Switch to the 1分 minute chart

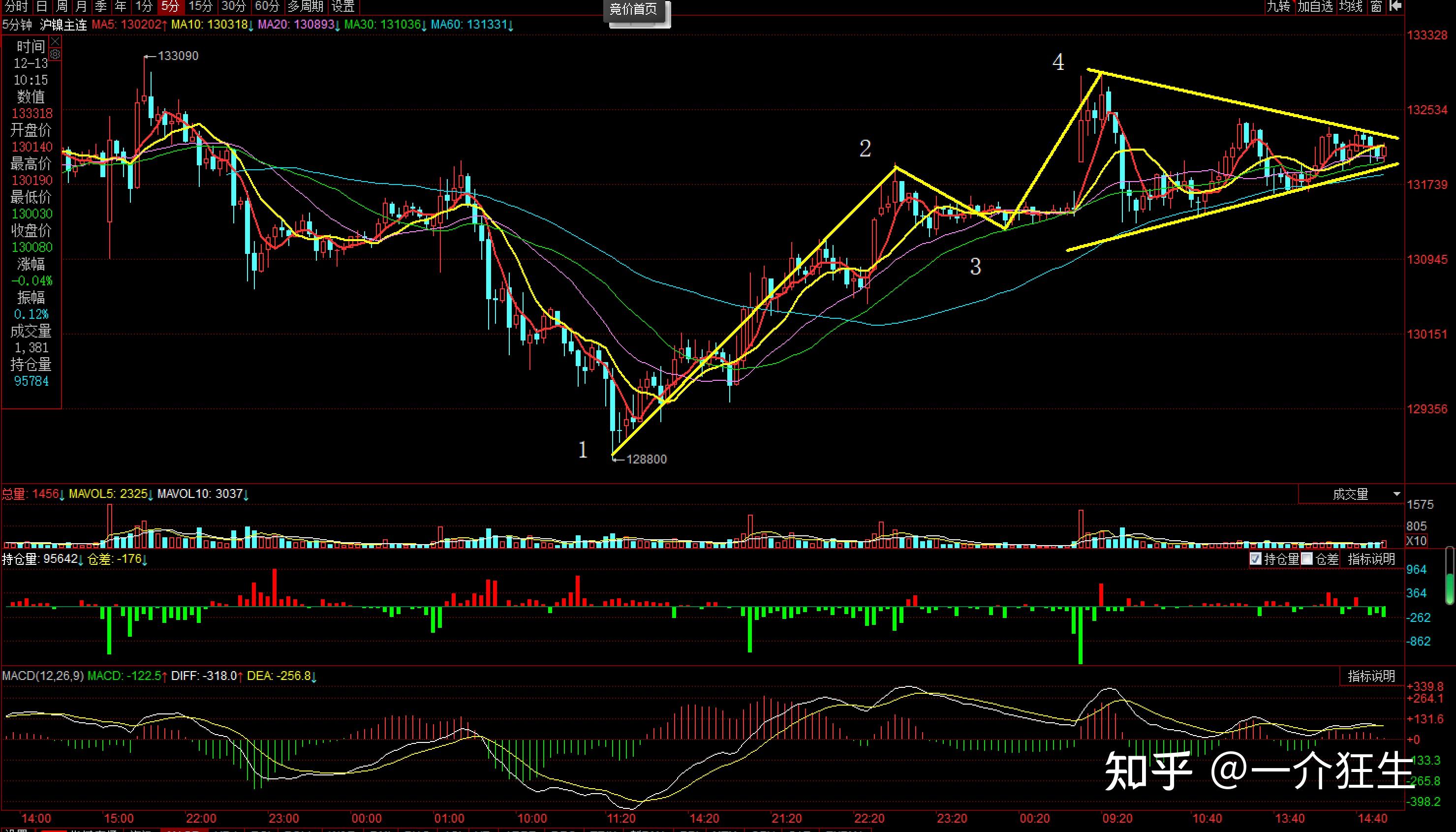click(143, 6)
